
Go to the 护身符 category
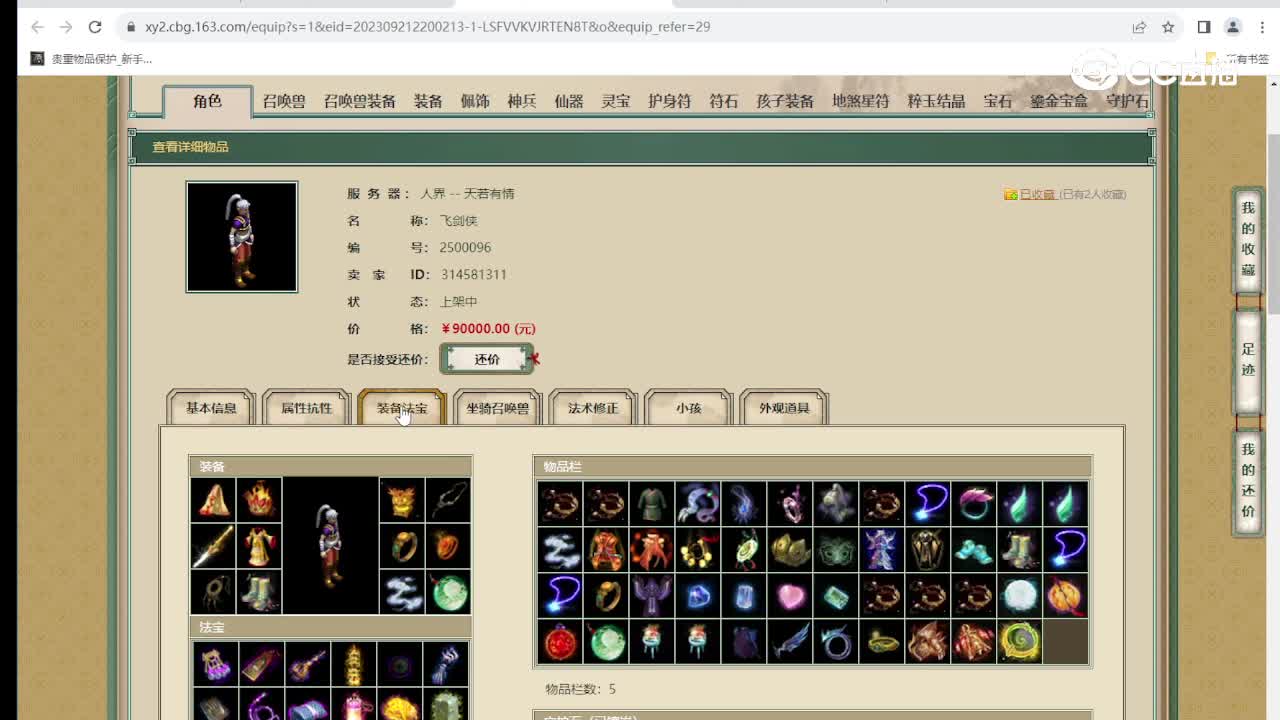[x=669, y=101]
